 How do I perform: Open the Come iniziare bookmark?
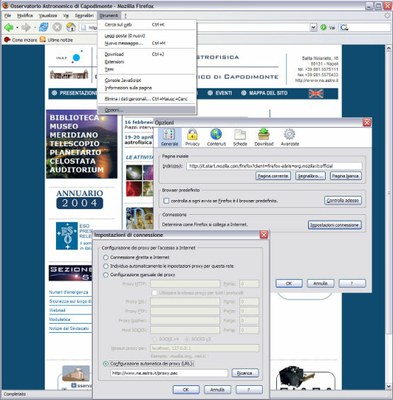21,40
